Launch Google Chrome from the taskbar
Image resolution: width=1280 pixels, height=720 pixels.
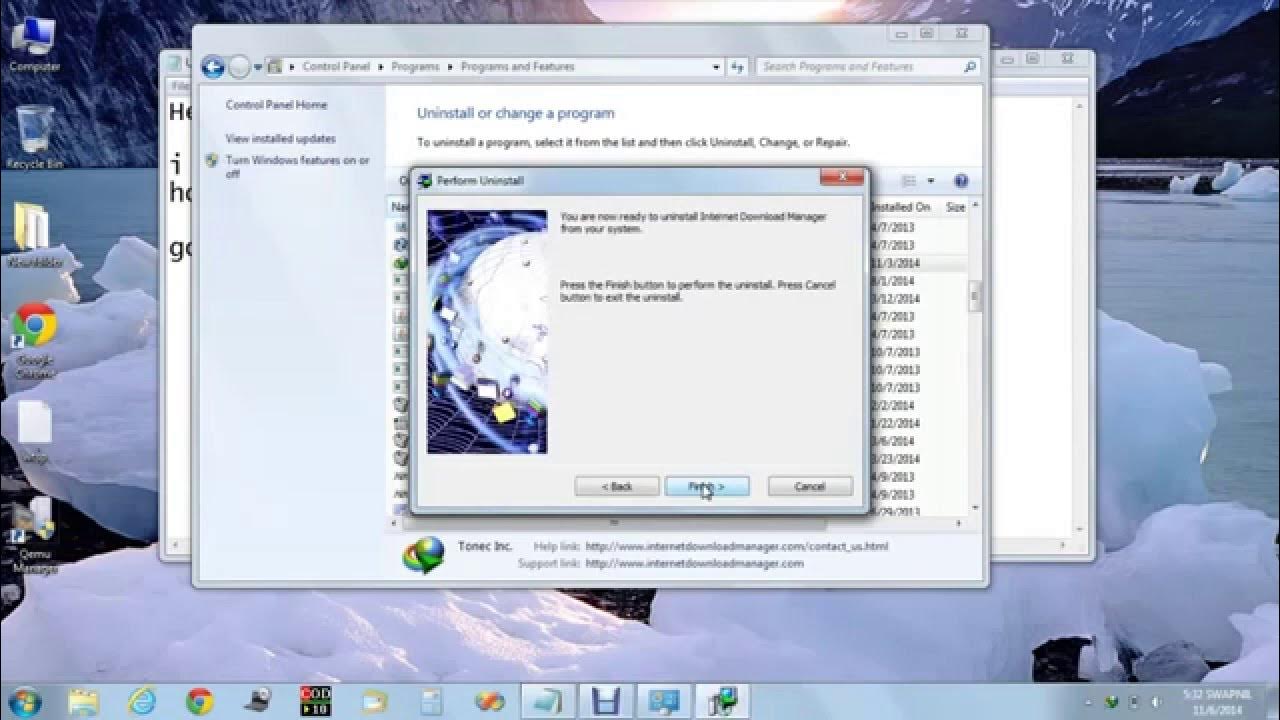200,701
